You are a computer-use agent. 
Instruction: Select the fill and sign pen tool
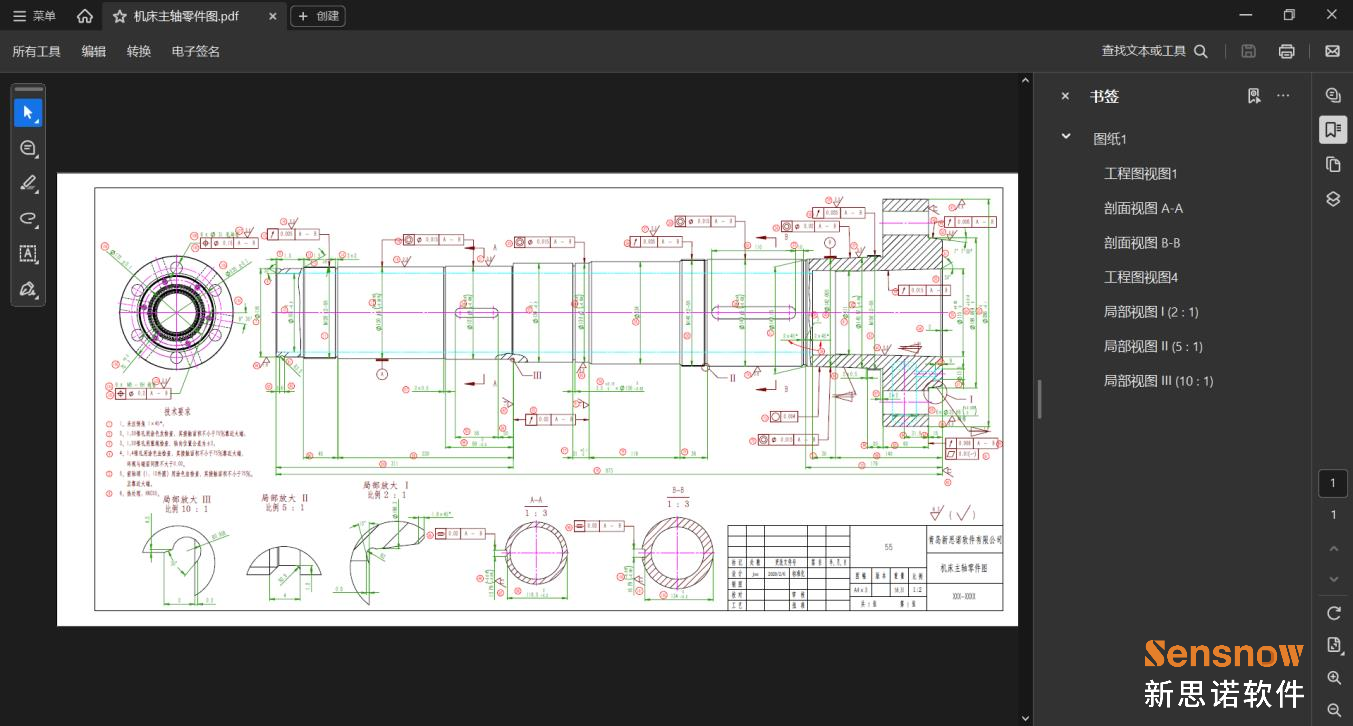coord(28,289)
